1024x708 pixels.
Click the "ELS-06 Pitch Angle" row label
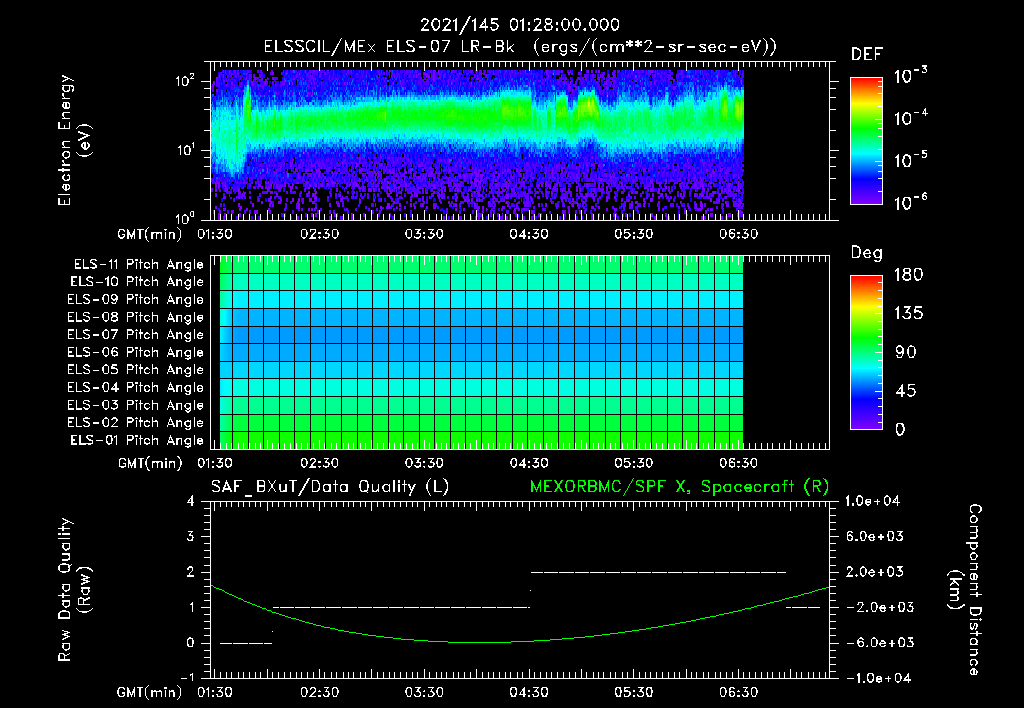136,352
